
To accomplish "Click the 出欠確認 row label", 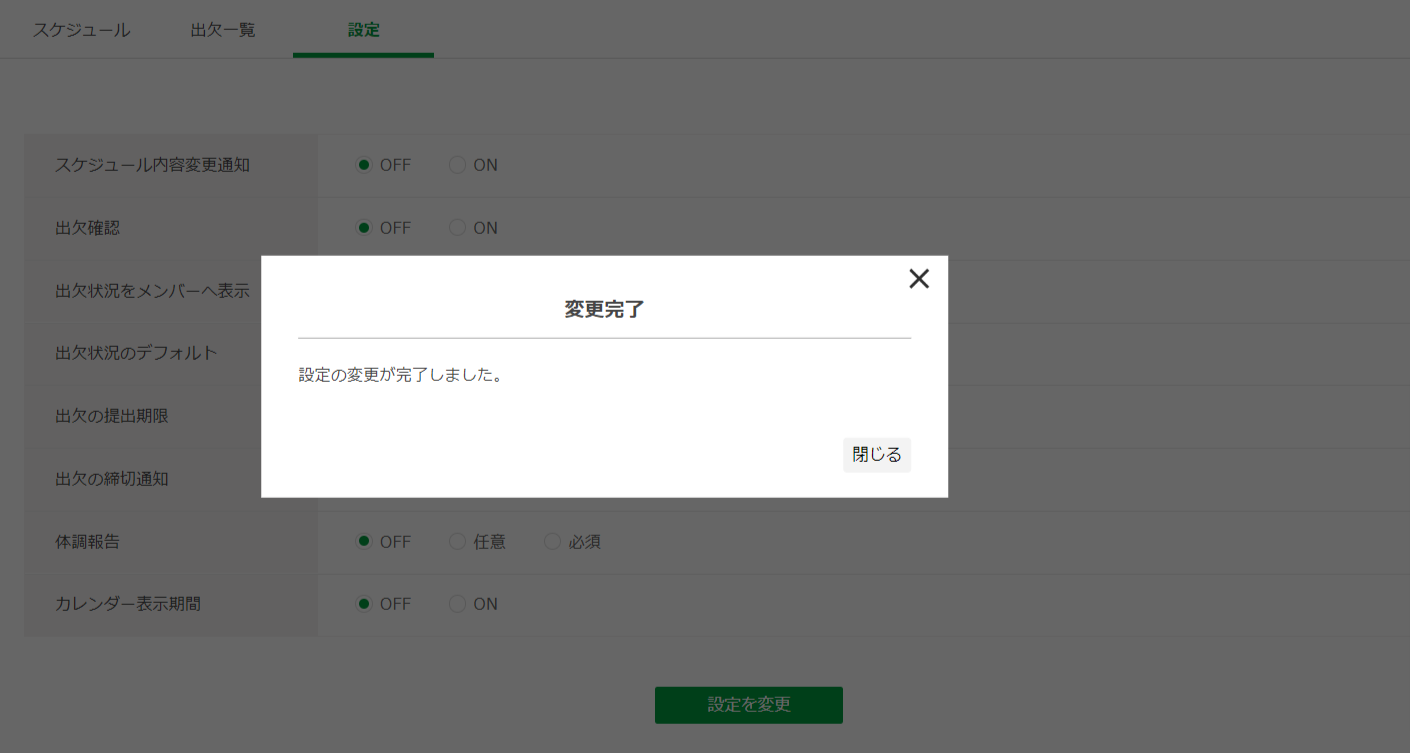I will point(87,228).
